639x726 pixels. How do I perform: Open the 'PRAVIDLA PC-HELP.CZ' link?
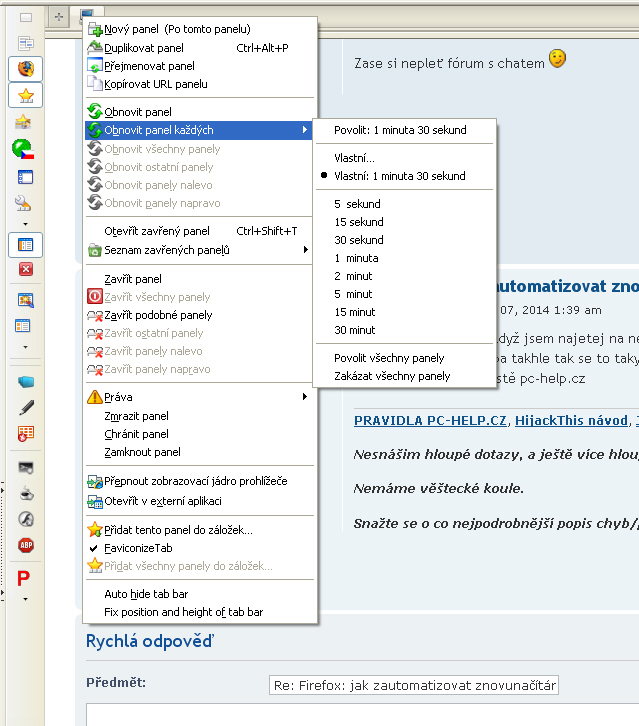coord(431,421)
